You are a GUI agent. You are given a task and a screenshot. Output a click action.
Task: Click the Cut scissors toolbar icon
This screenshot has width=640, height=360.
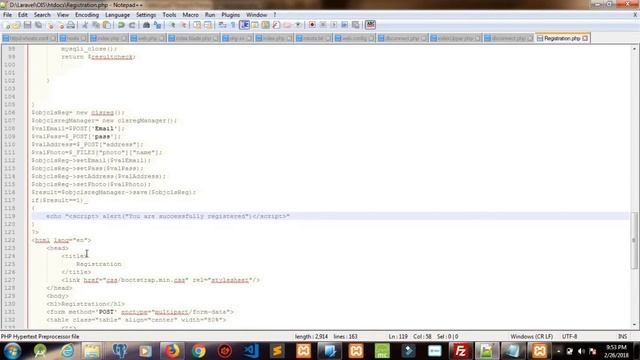tap(85, 25)
